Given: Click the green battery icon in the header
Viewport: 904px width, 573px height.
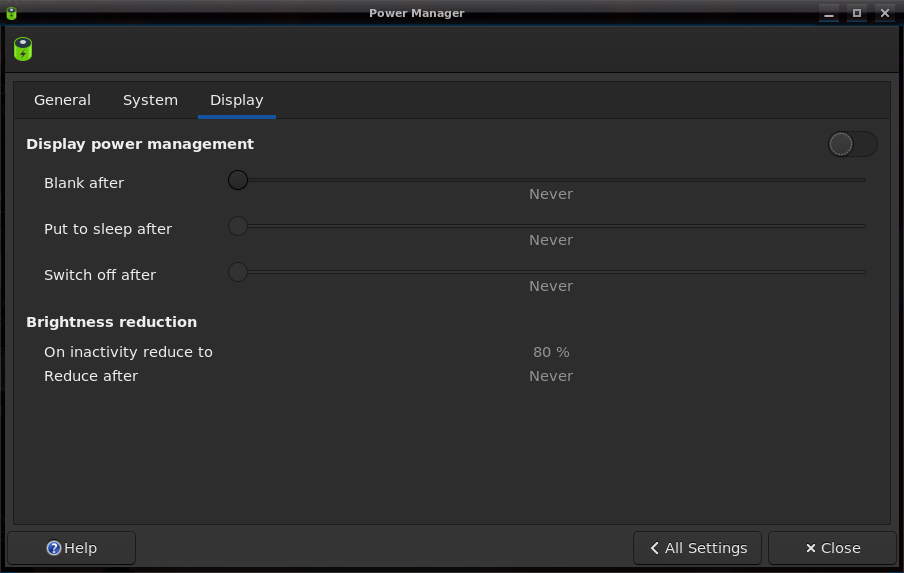Looking at the screenshot, I should [x=23, y=49].
